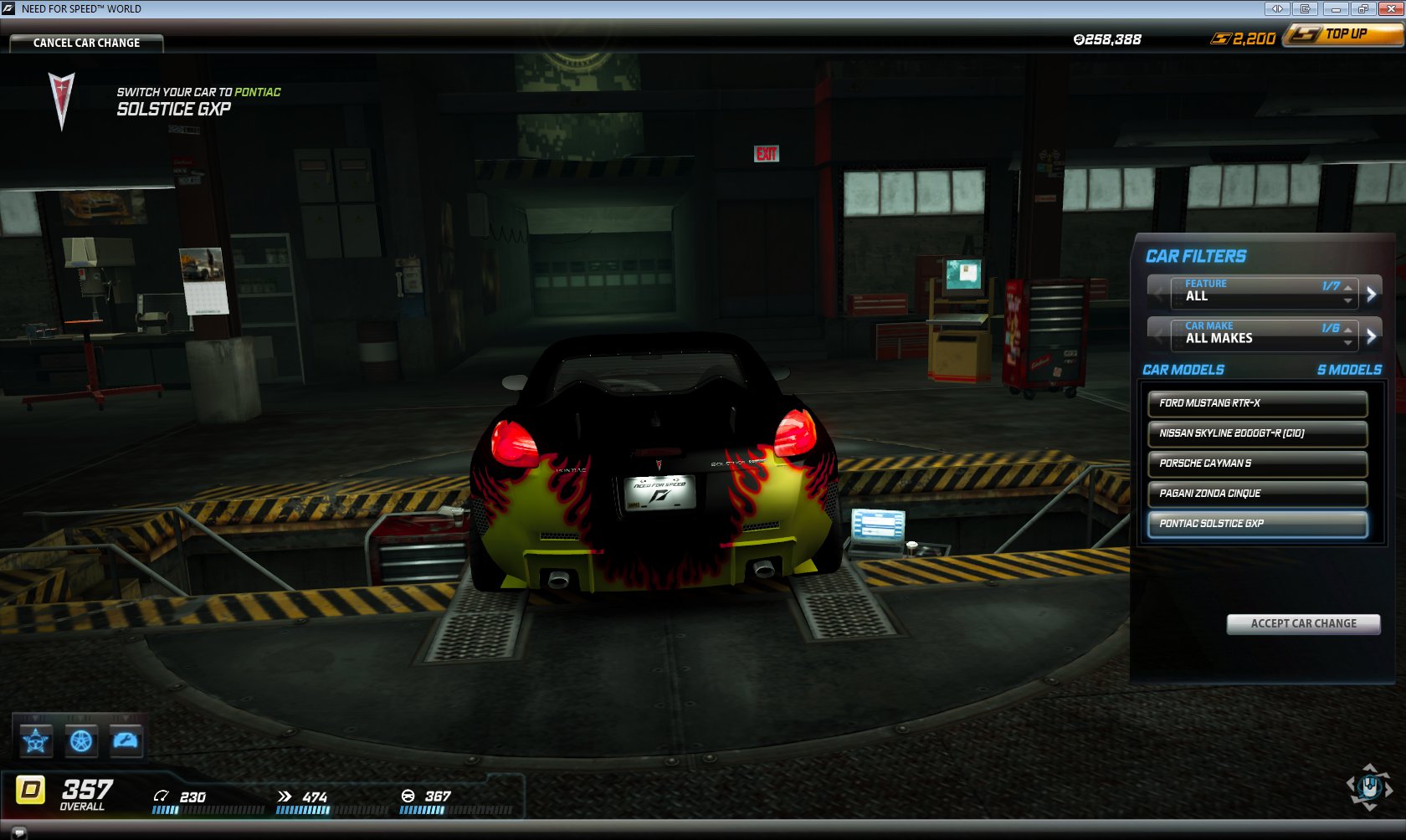Select Porsche Cayman S model
The image size is (1406, 840).
pos(1258,464)
